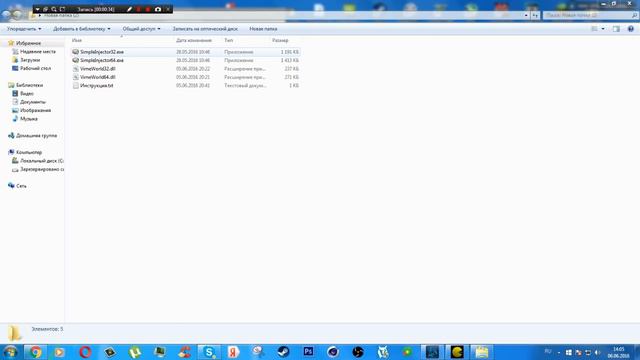The height and width of the screenshot is (360, 640).
Task: Click the search magnifier icon
Action: click(x=634, y=15)
